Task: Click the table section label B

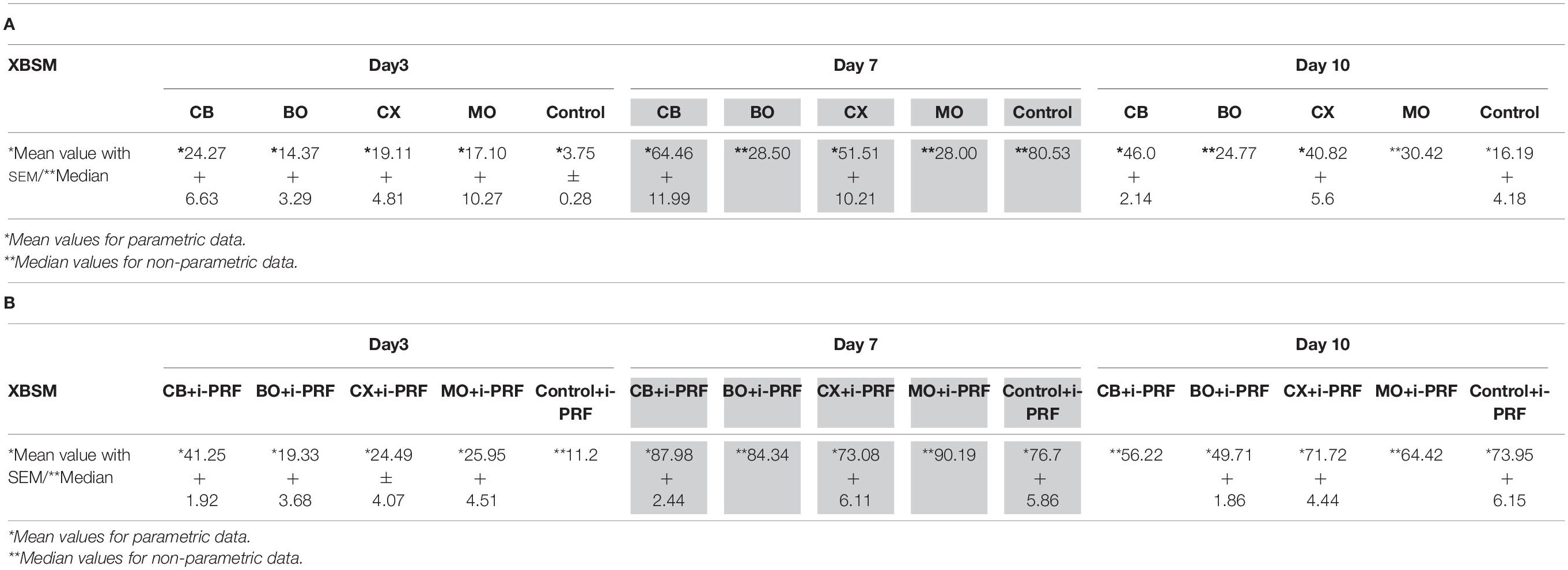Action: [x=10, y=302]
